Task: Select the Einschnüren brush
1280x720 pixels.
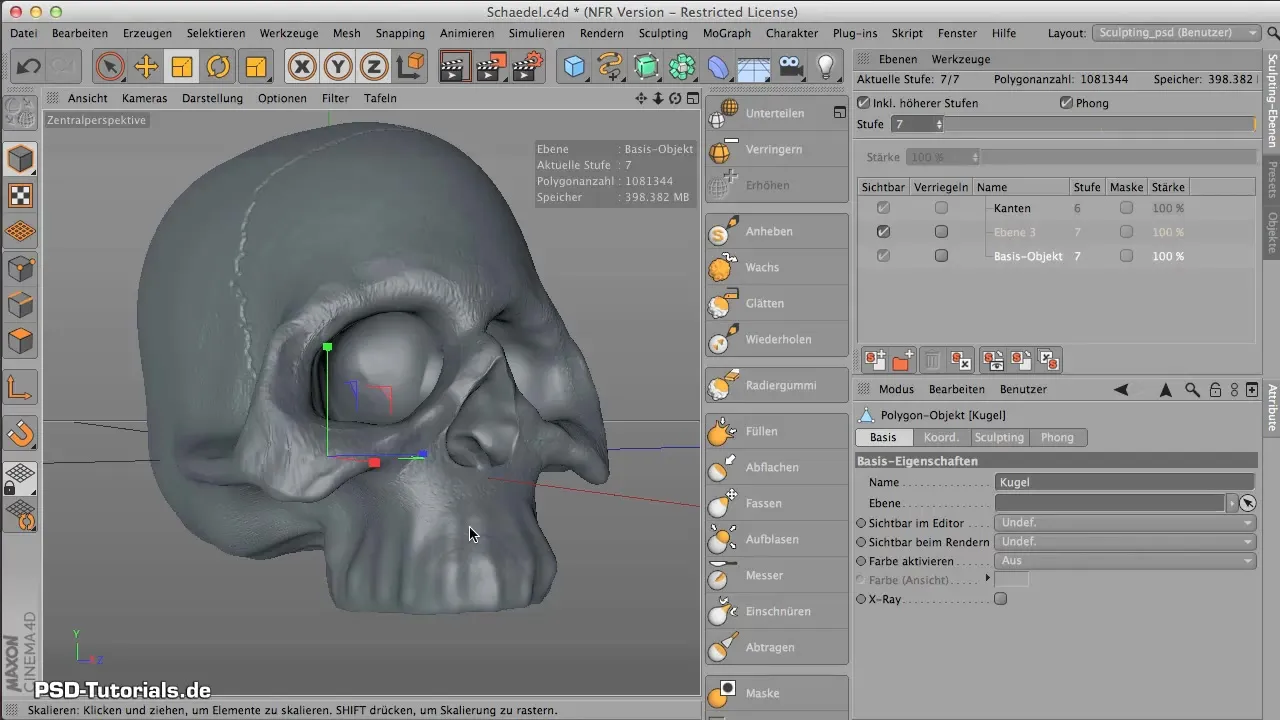Action: click(776, 611)
